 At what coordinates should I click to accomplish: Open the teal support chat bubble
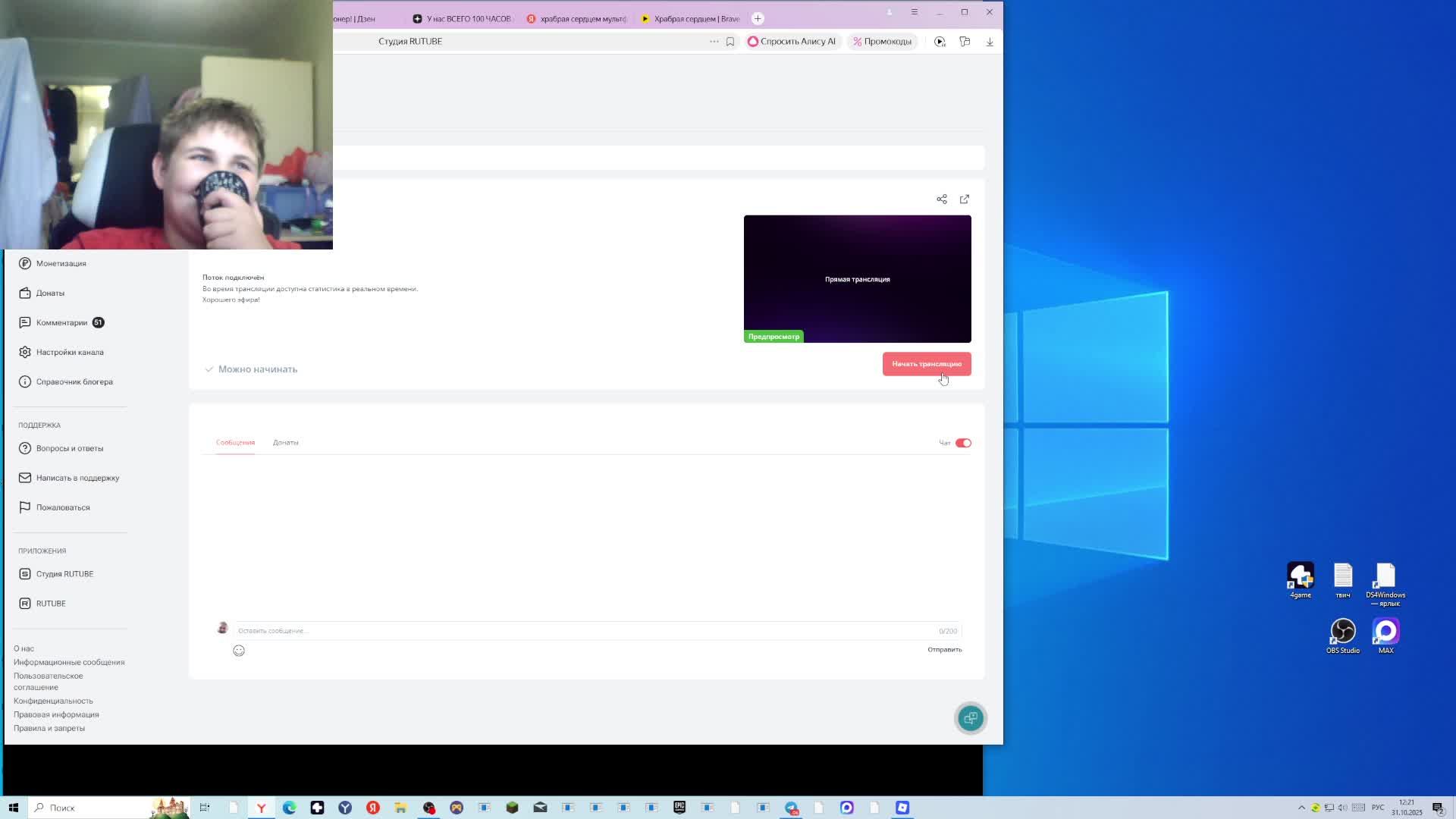[x=970, y=718]
